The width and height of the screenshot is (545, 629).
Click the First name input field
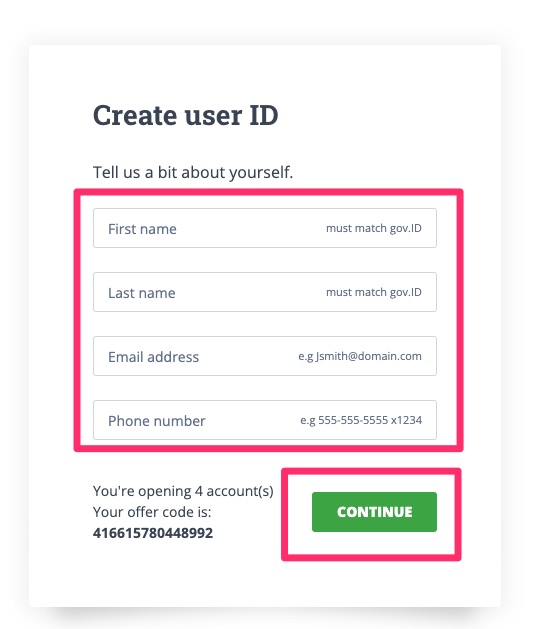[265, 228]
